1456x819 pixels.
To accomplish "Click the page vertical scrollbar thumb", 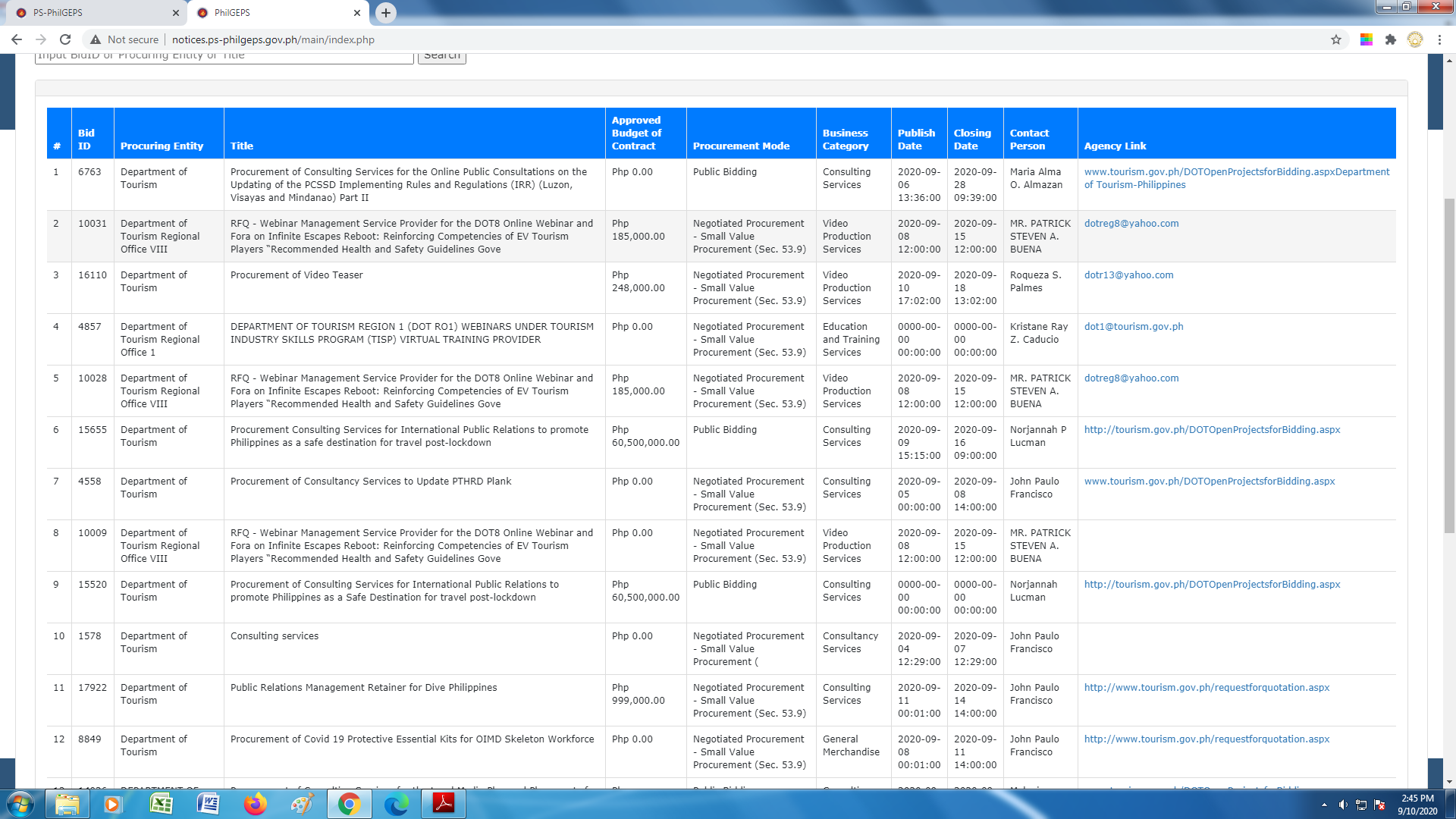I will [x=1449, y=364].
